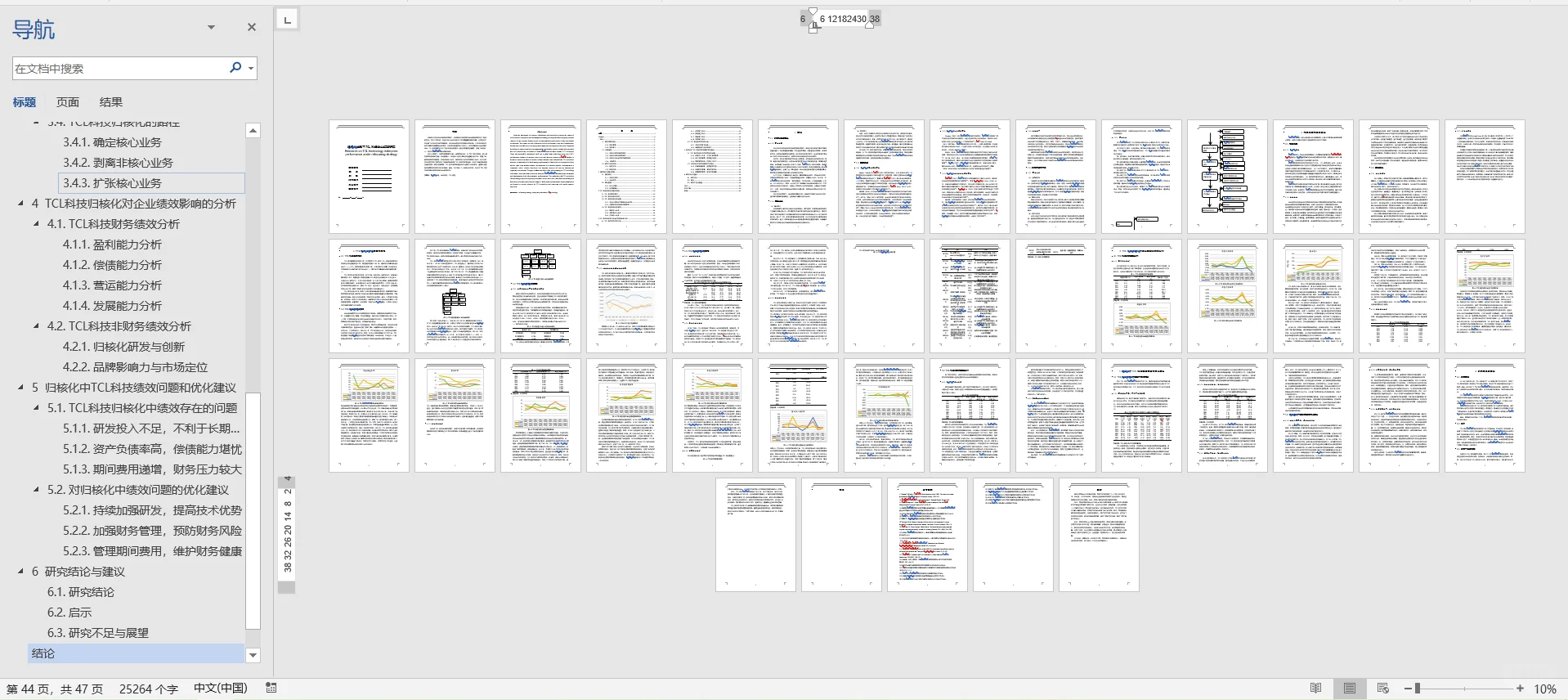Go to heading 3.4.1 确定核心业务

pyautogui.click(x=112, y=142)
